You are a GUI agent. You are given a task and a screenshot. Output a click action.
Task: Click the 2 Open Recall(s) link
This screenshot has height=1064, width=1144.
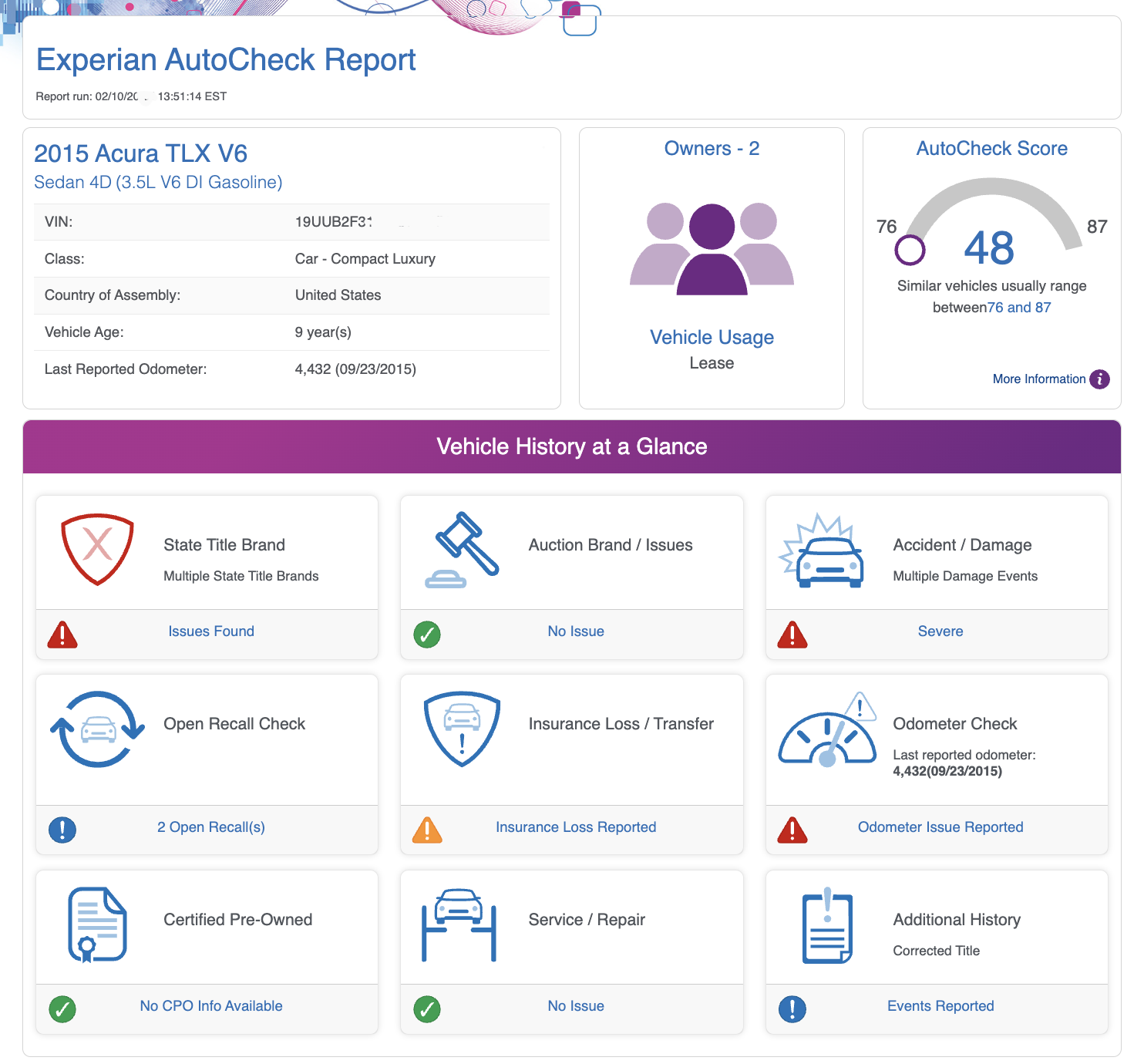210,827
